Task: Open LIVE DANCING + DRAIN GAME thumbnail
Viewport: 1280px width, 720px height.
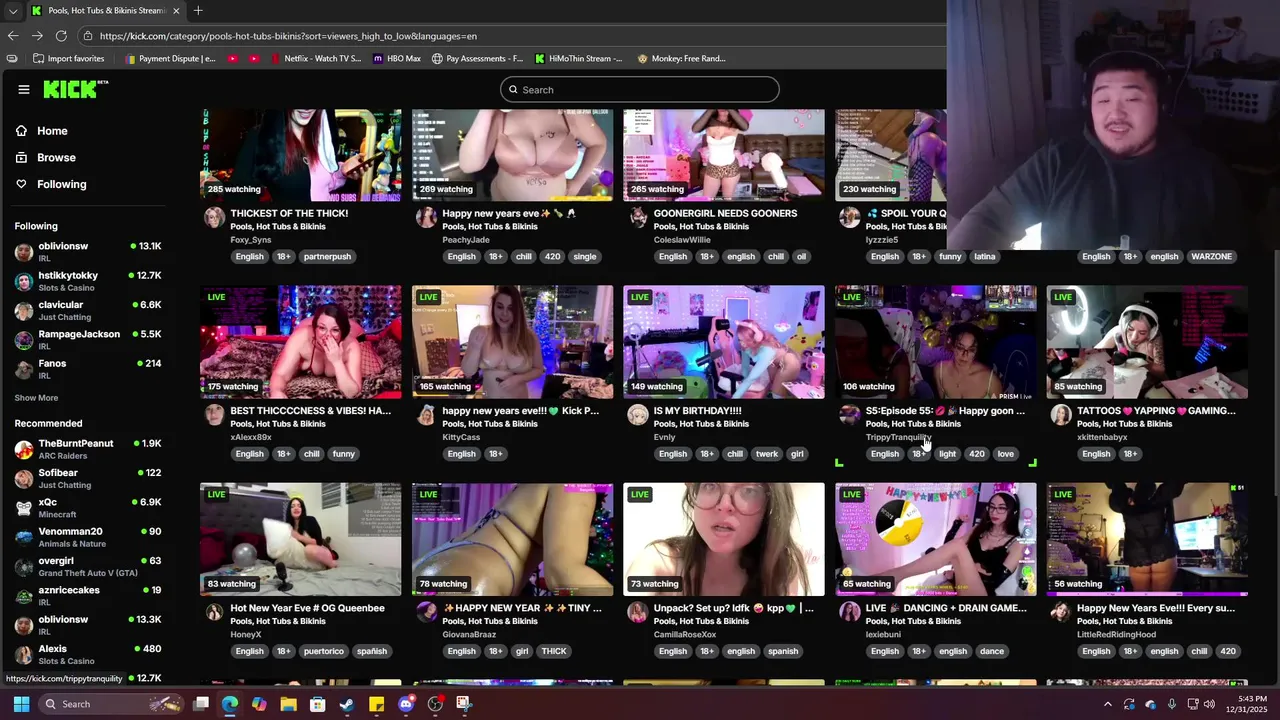Action: click(936, 539)
